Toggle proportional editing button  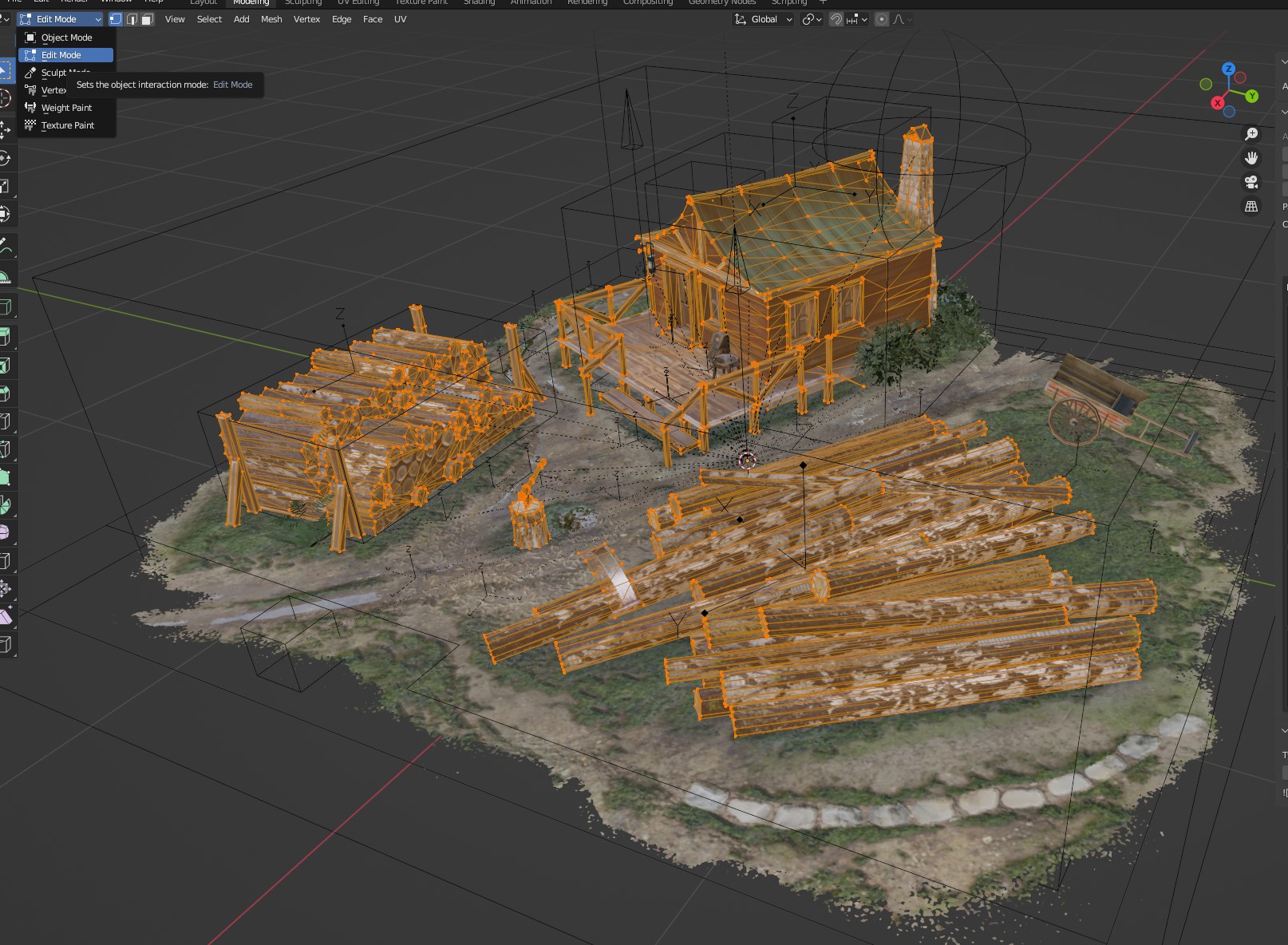pyautogui.click(x=882, y=19)
